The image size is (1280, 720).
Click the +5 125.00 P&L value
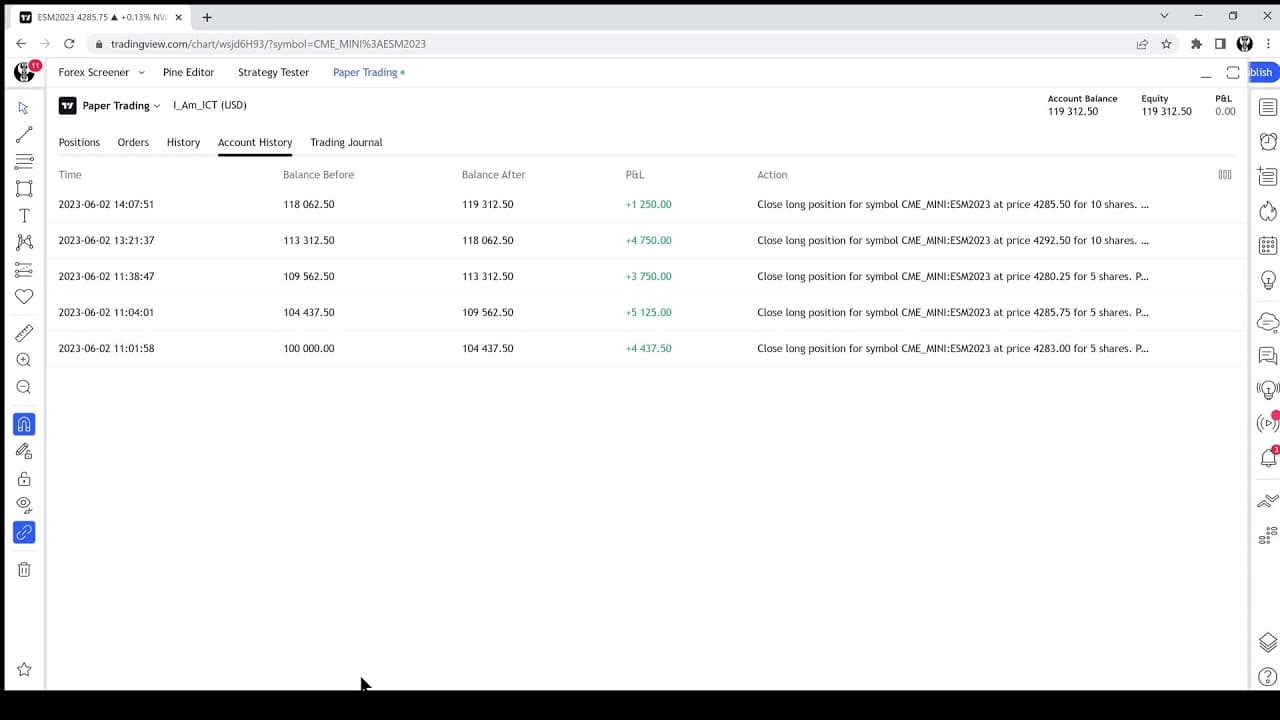click(648, 312)
